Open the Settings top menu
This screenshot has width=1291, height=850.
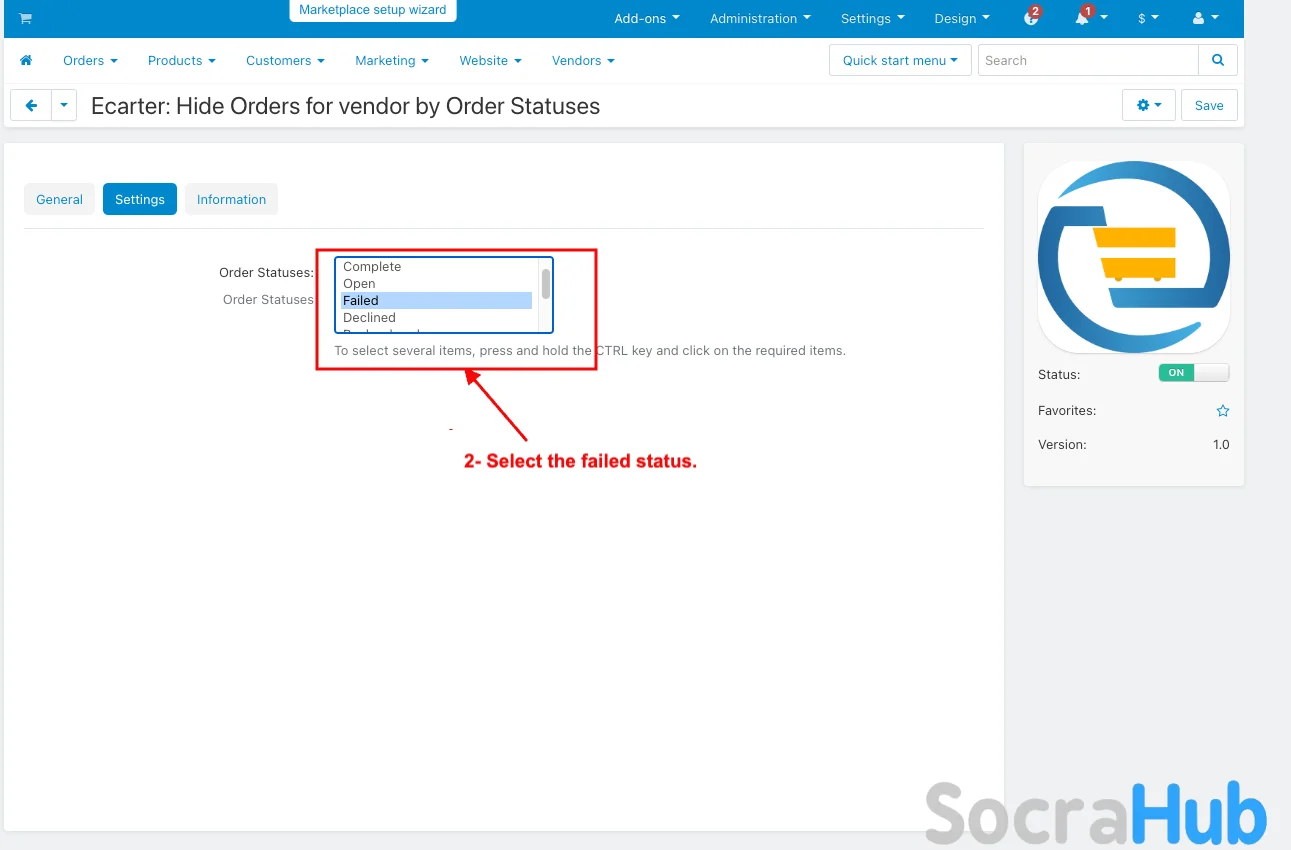(872, 18)
